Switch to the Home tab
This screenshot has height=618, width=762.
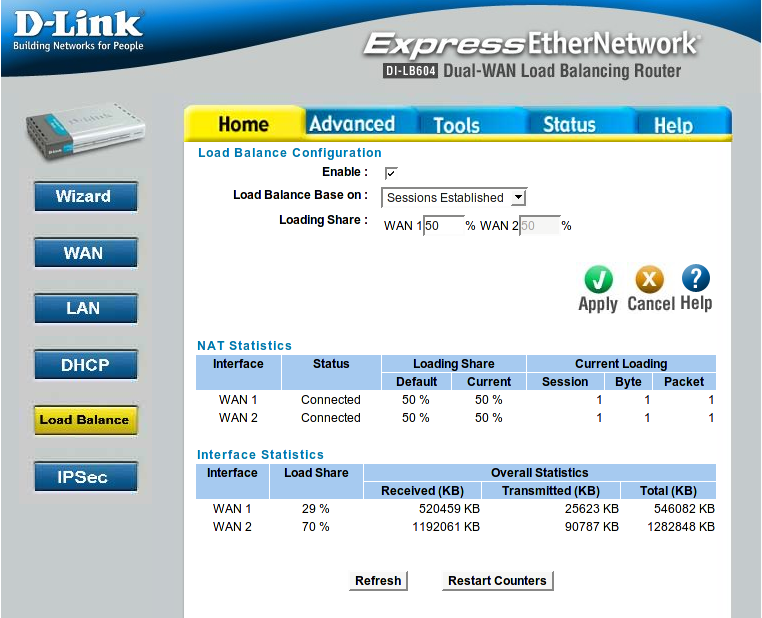(243, 124)
